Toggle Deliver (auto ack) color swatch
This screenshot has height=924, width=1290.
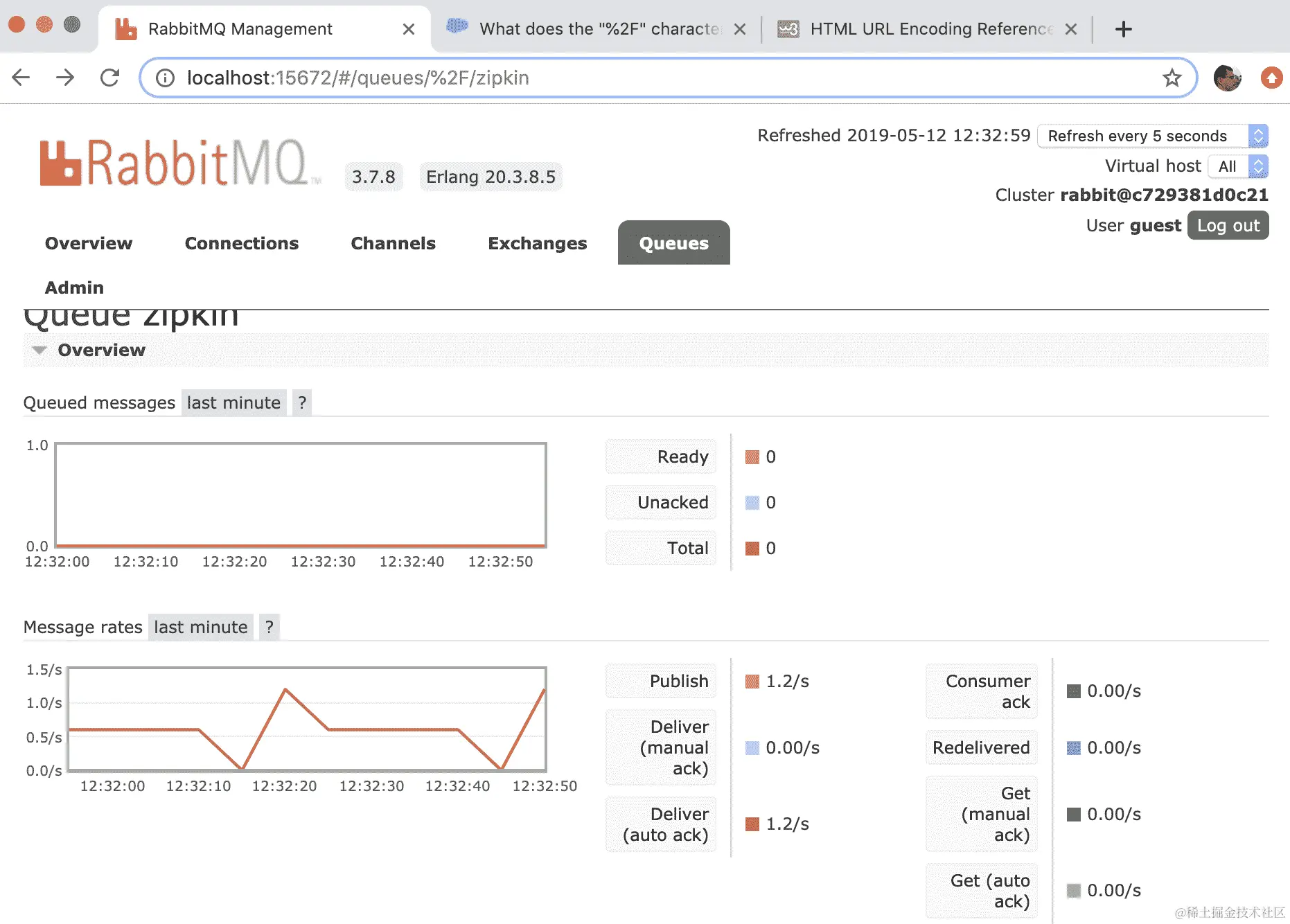tap(752, 824)
